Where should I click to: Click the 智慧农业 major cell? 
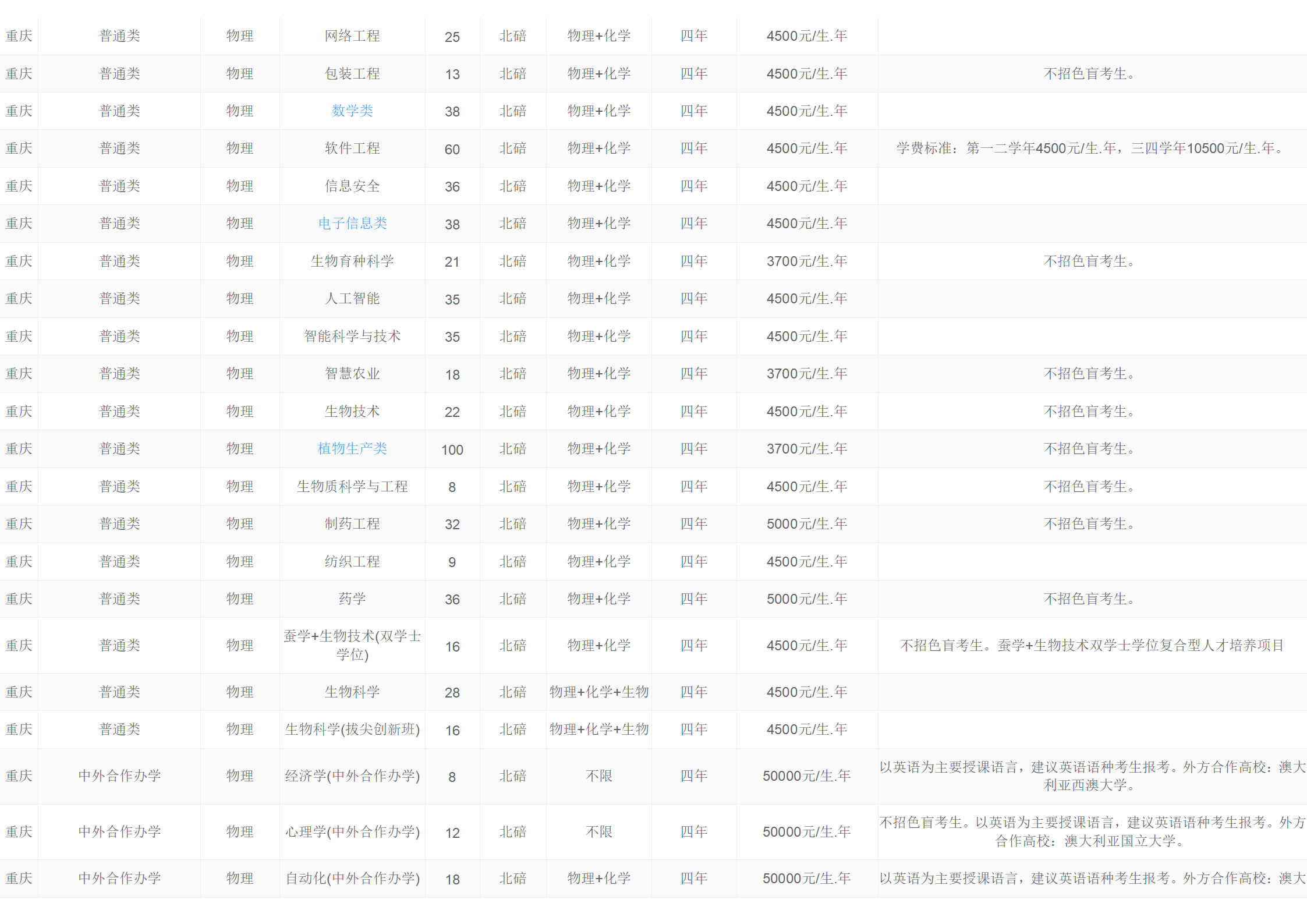[352, 374]
